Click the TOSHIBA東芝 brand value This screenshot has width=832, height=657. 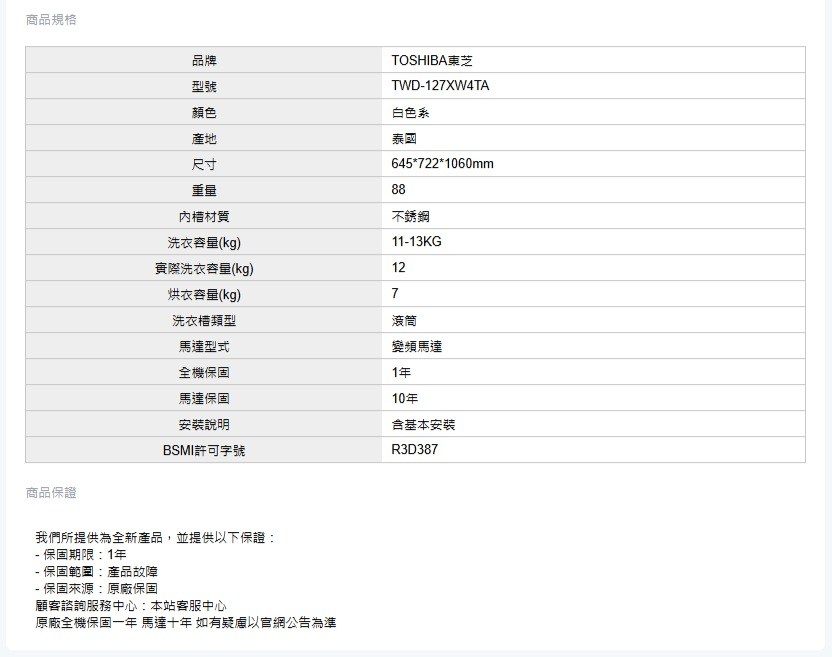[431, 60]
